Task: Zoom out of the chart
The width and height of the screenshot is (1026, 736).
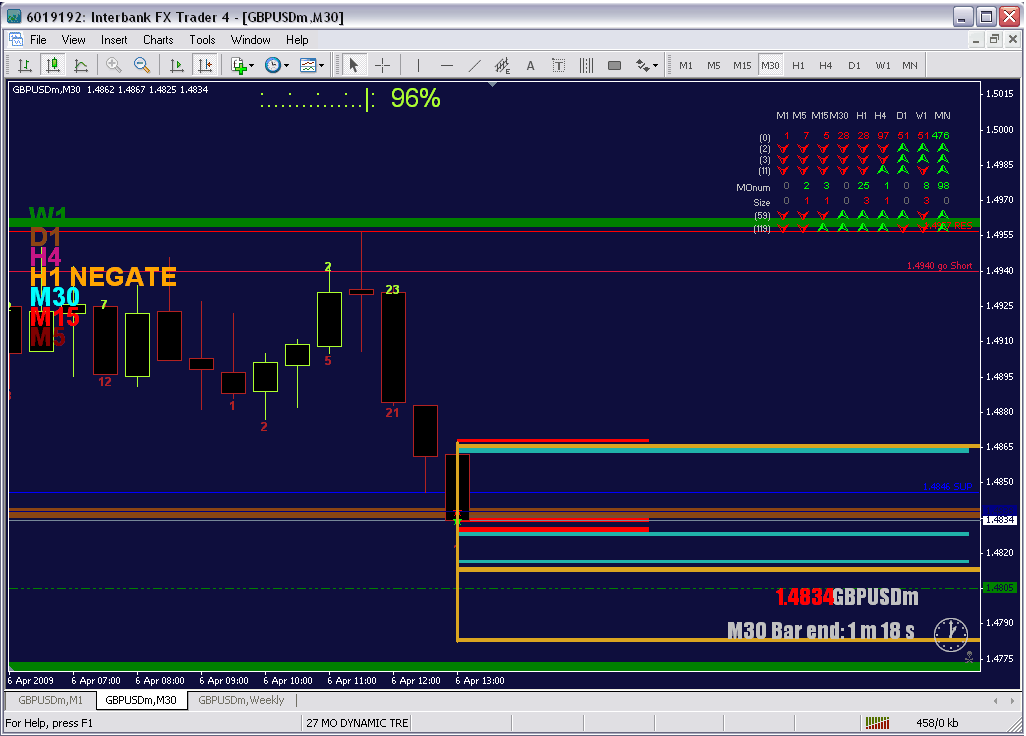Action: point(142,65)
